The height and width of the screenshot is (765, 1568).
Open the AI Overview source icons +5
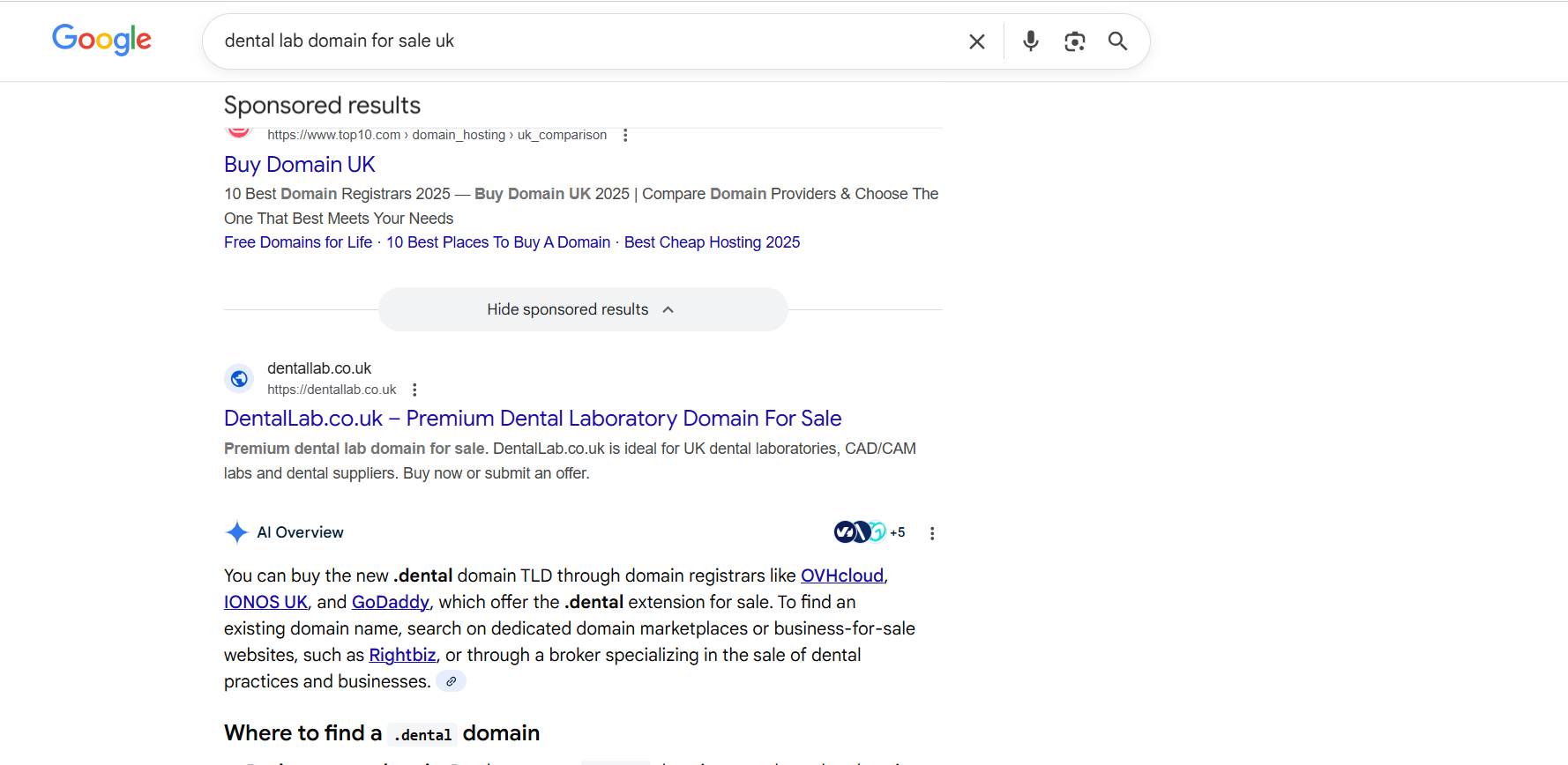pyautogui.click(x=870, y=532)
